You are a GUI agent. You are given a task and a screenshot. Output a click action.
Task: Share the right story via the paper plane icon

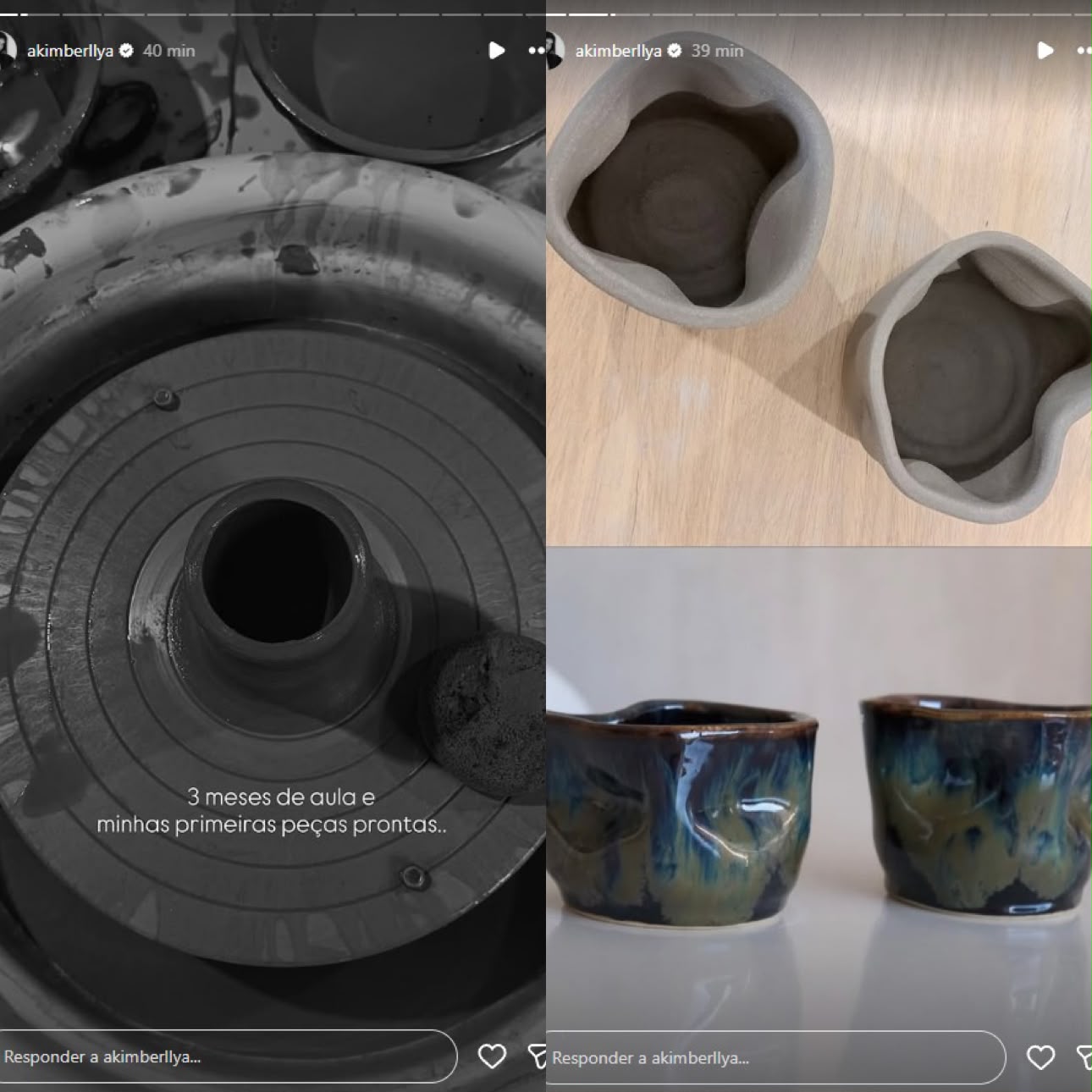(1084, 1057)
